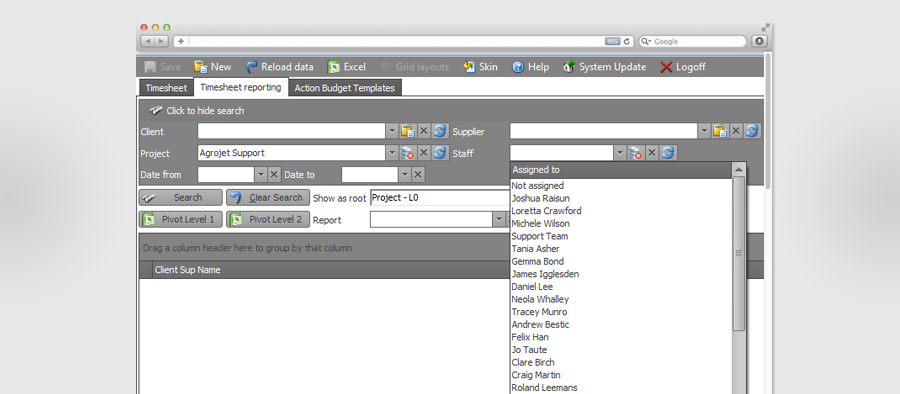Image resolution: width=900 pixels, height=394 pixels.
Task: Clear the Supplier field with its X
Action: pos(736,131)
